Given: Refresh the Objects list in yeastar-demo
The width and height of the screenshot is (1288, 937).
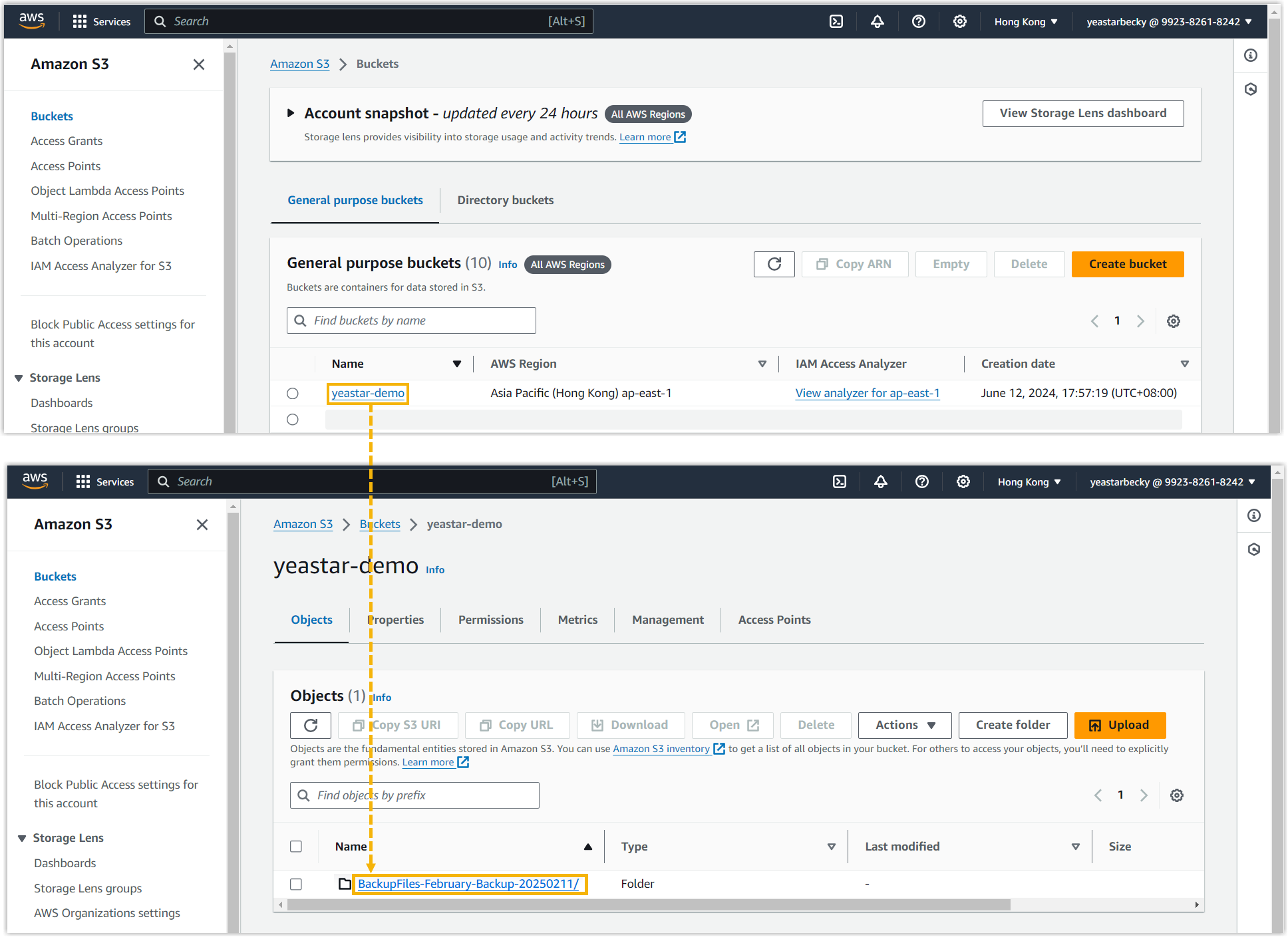Looking at the screenshot, I should 311,725.
